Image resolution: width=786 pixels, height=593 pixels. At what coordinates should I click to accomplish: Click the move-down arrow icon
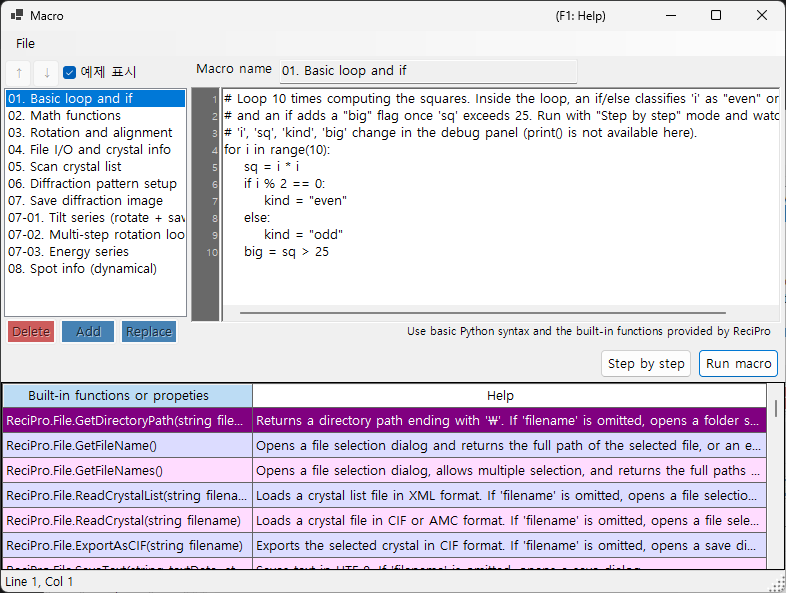[47, 73]
